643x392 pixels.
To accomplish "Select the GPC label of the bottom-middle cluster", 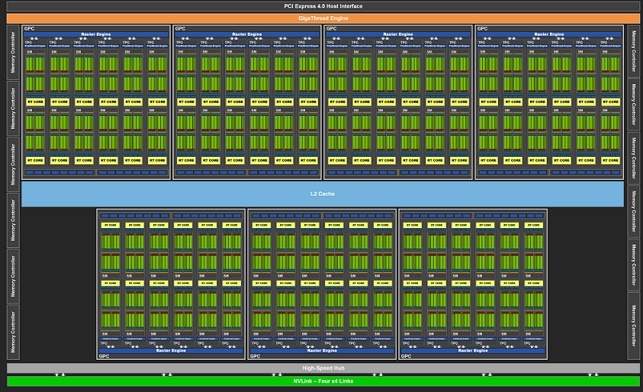I will (255, 356).
